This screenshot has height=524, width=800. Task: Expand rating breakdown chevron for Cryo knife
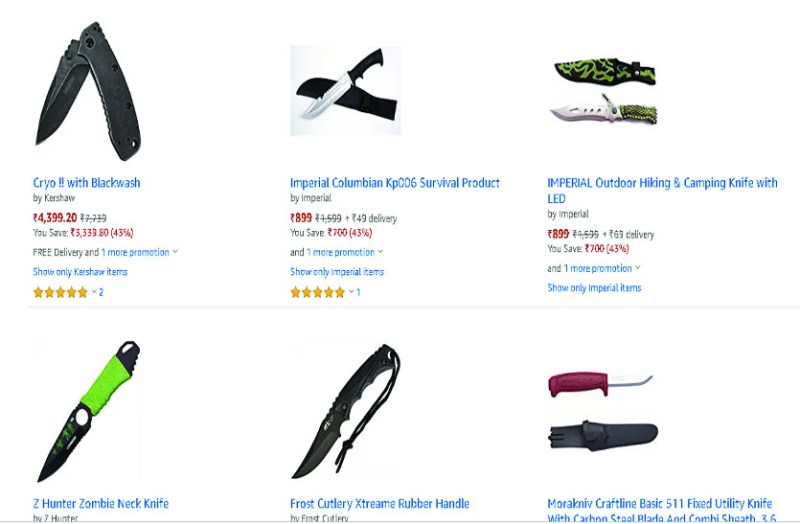click(x=94, y=292)
